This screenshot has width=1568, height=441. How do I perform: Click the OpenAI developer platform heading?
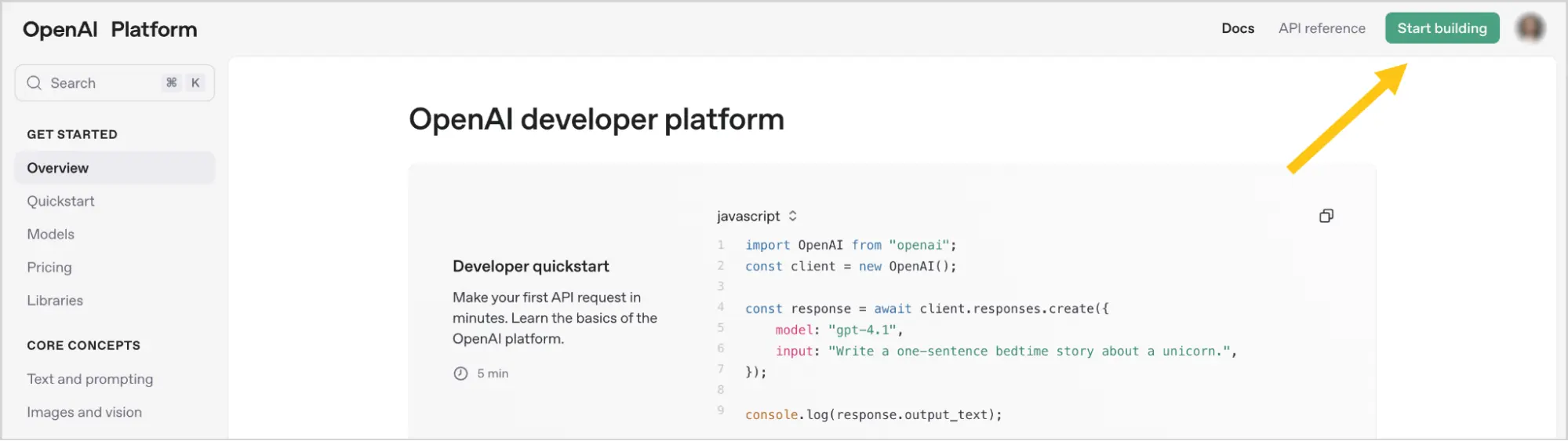[x=596, y=119]
